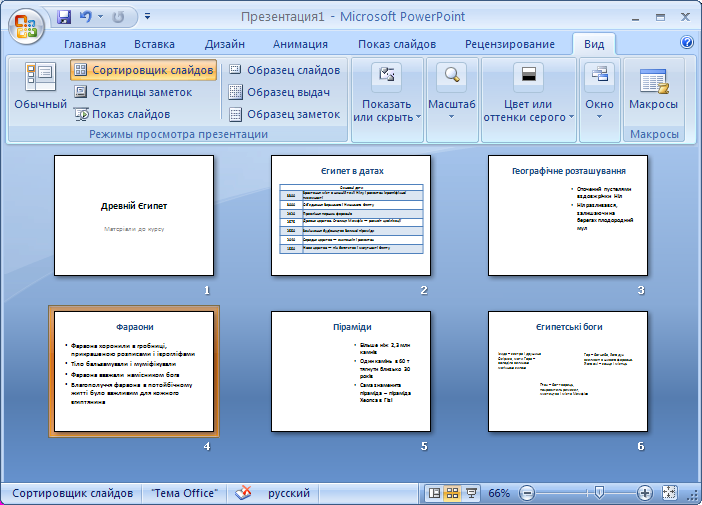
Task: Click Тема Office in status bar
Action: coord(184,493)
